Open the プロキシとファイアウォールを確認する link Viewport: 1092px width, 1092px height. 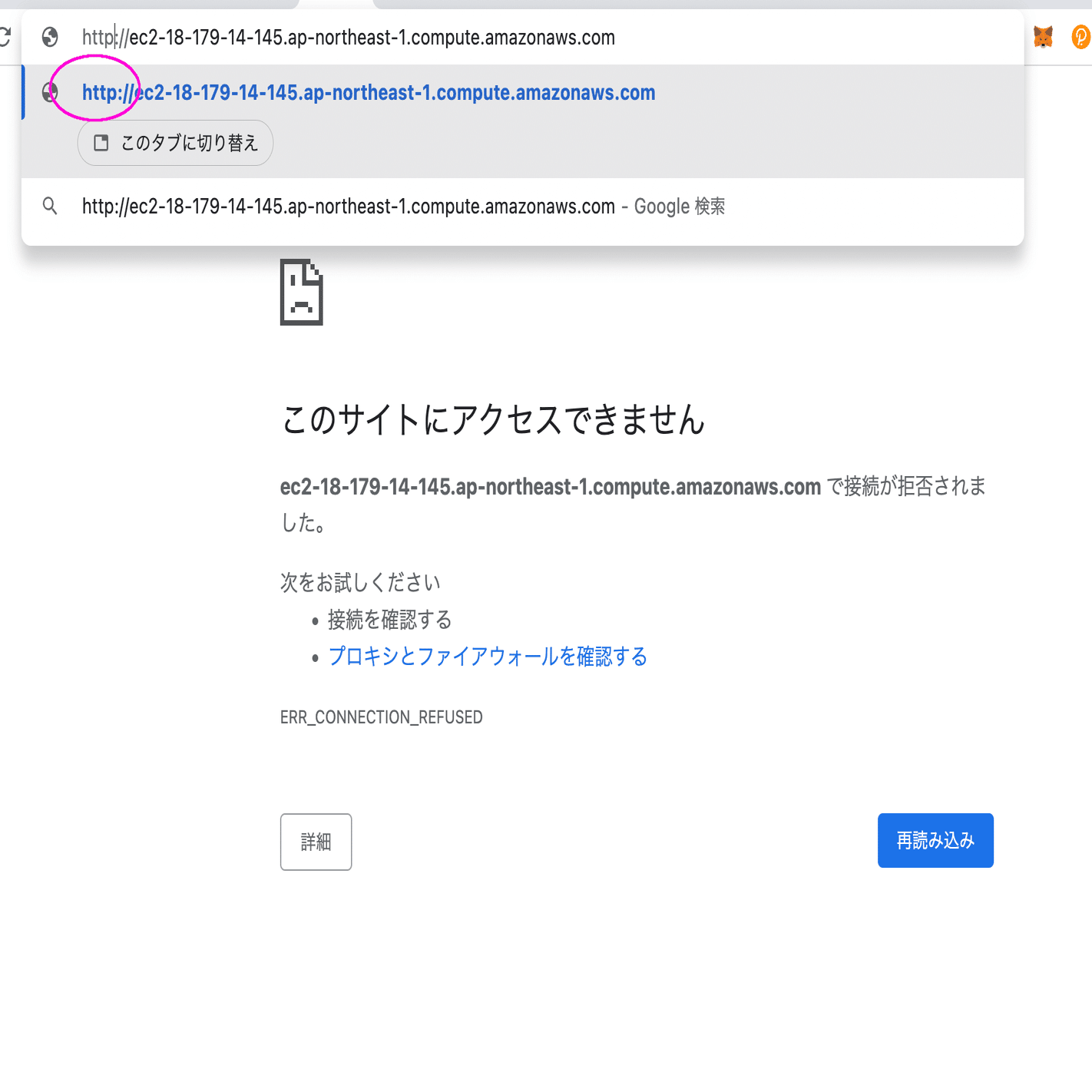click(488, 657)
